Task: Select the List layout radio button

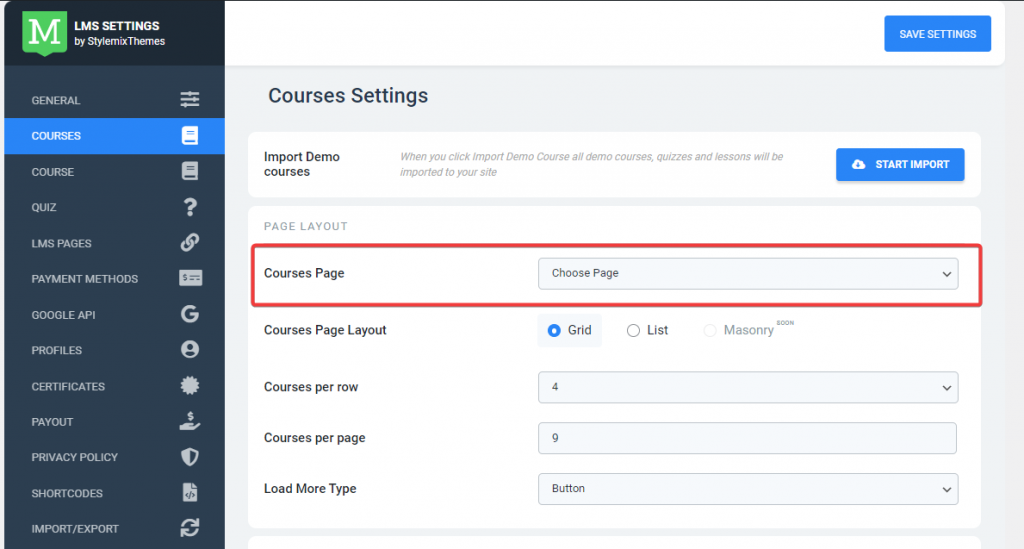Action: coord(633,330)
